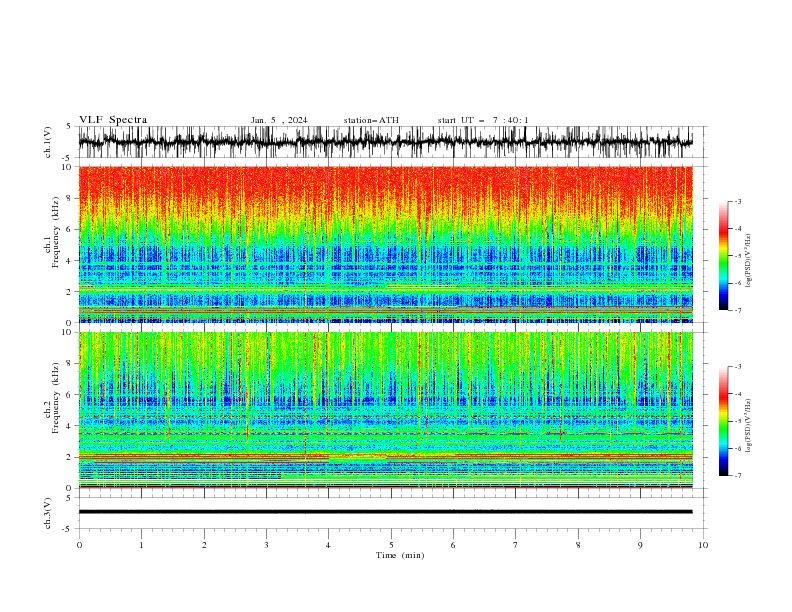Click the '6' kHz tick on ch.2 spectrogram
This screenshot has height=612, width=792.
[70, 395]
